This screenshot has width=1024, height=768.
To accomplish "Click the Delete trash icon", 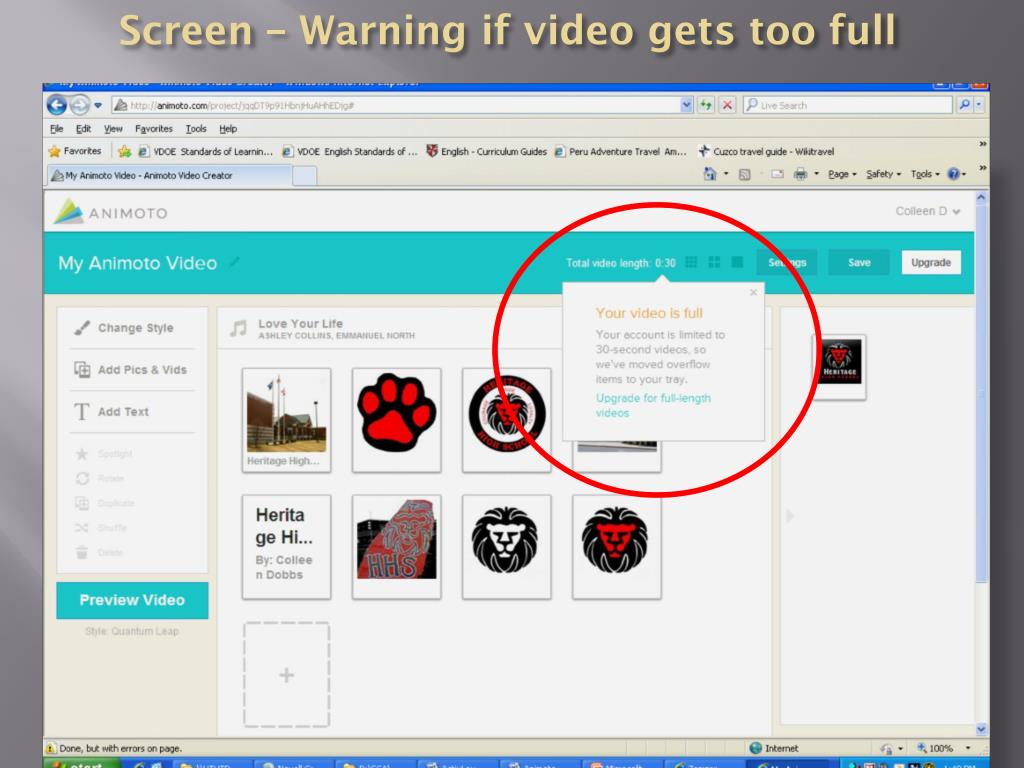I will click(x=82, y=552).
